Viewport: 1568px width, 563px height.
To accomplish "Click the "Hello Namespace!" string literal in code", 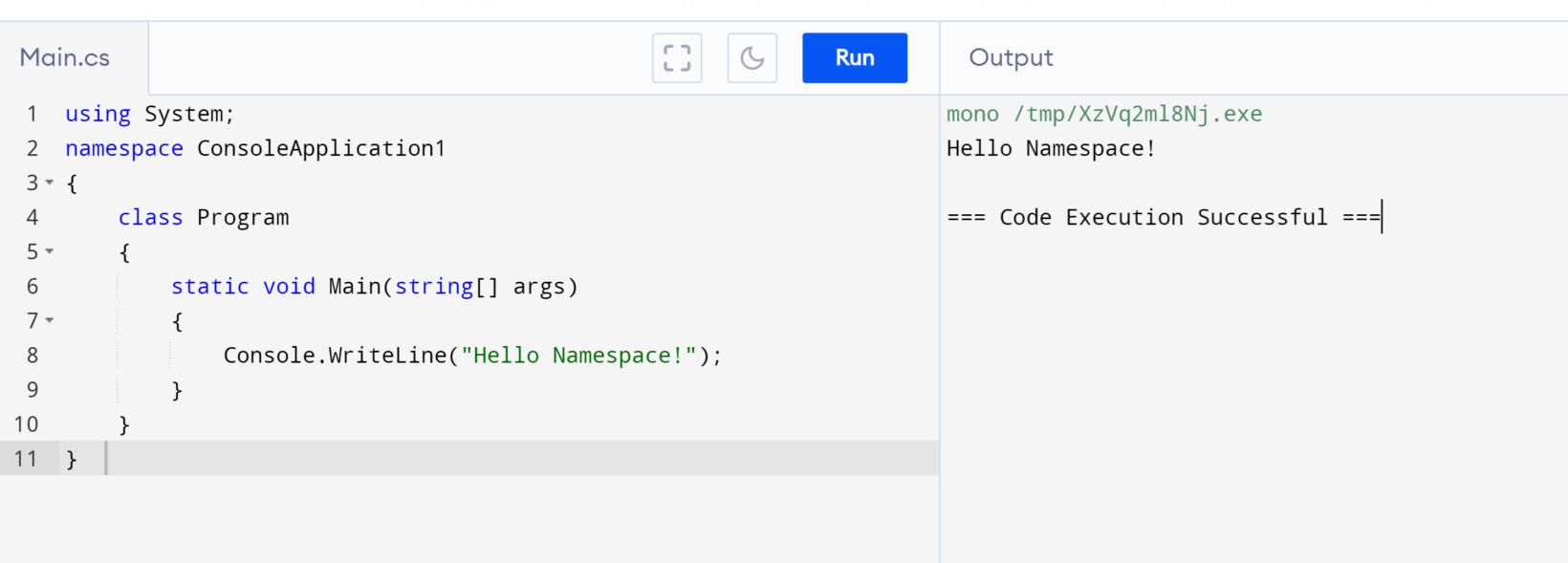I will (x=578, y=356).
